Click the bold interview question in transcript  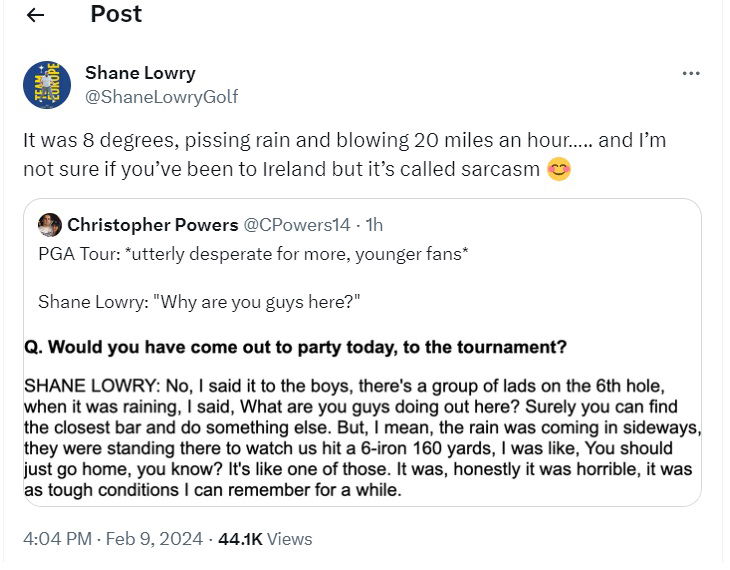click(295, 348)
